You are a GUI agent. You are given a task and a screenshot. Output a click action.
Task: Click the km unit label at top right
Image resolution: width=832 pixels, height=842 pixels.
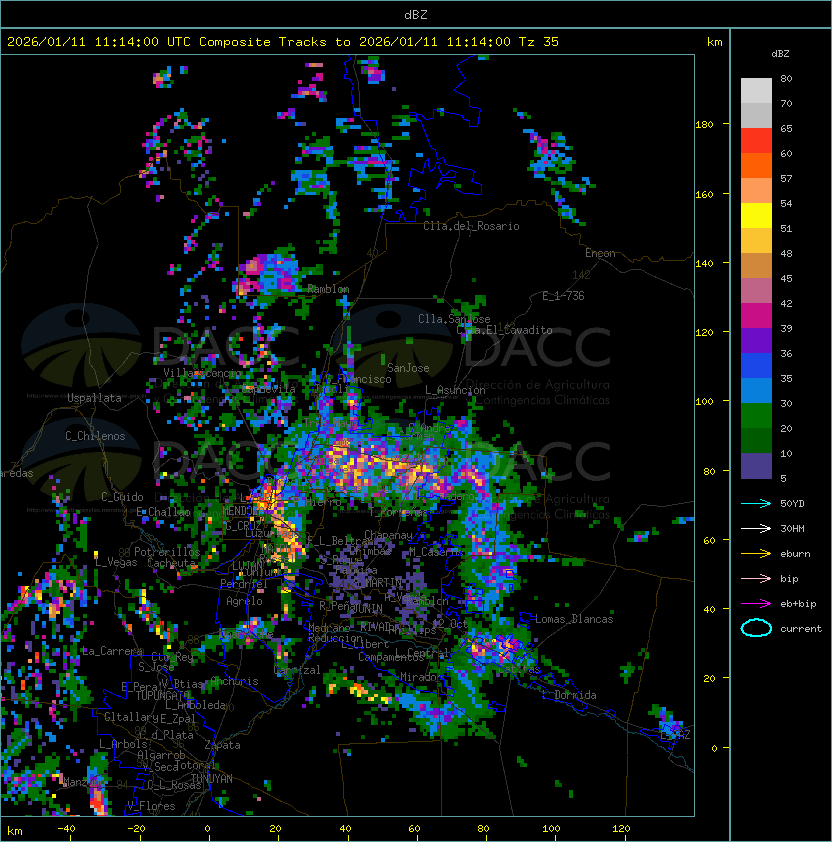(714, 41)
